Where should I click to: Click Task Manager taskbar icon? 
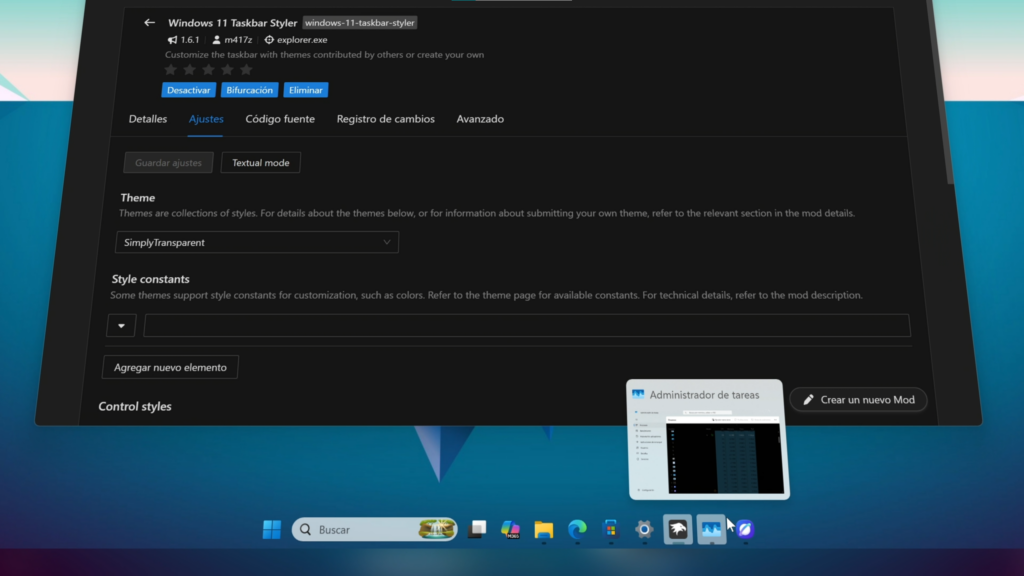pos(711,529)
